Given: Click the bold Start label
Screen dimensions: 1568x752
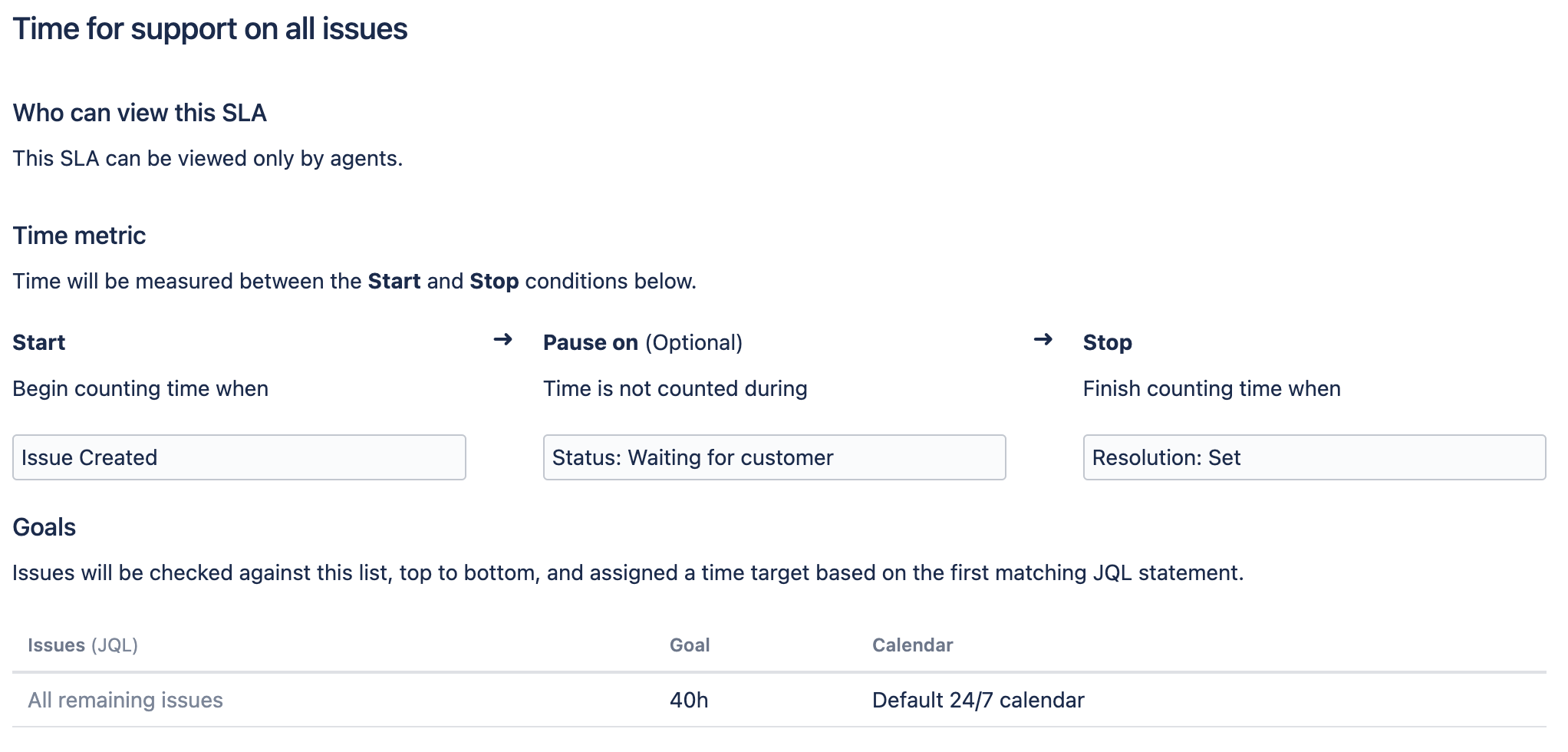Looking at the screenshot, I should (x=39, y=342).
